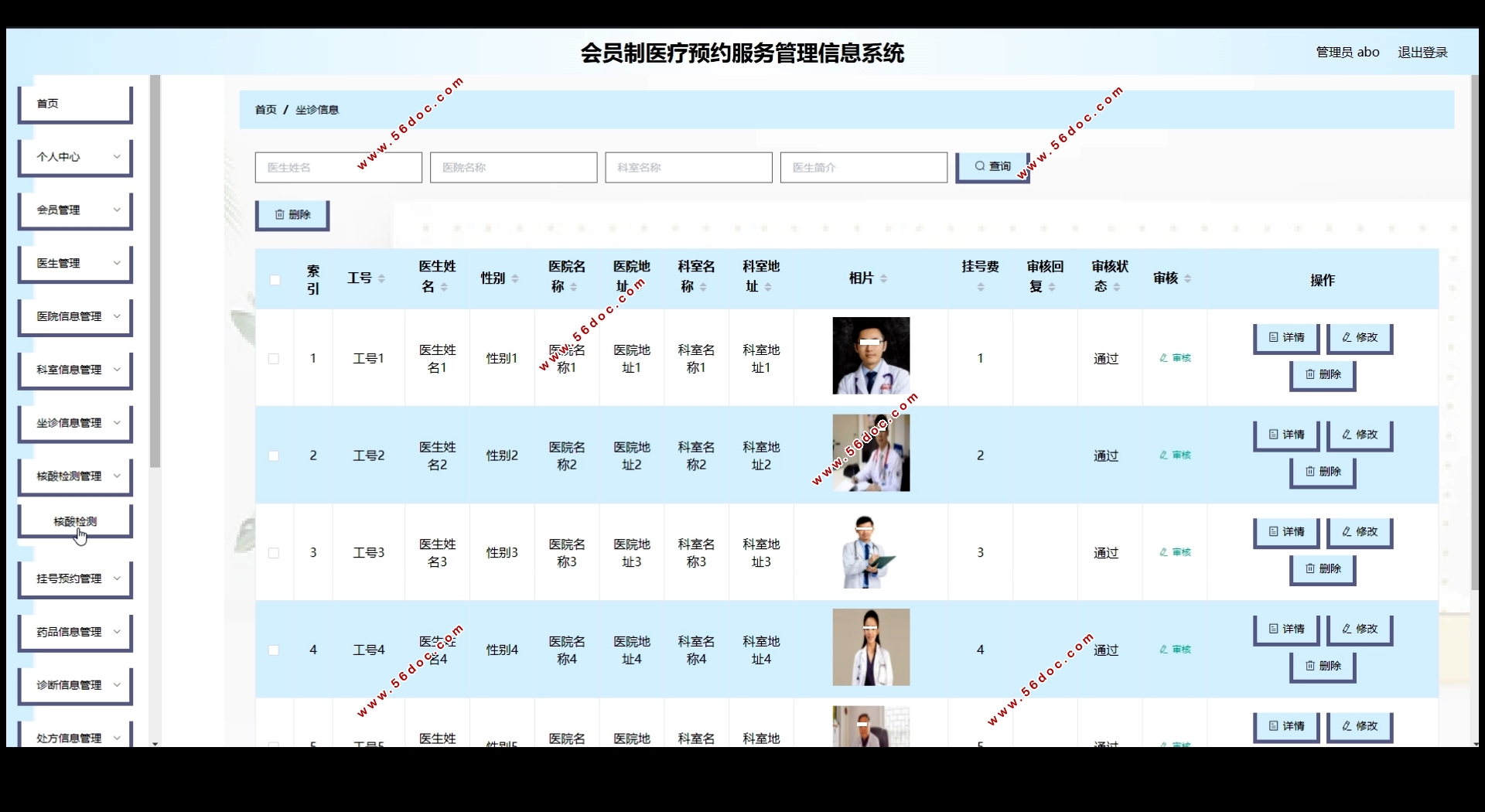Expand 医生管理 sidebar menu
The height and width of the screenshot is (812, 1485).
[75, 264]
